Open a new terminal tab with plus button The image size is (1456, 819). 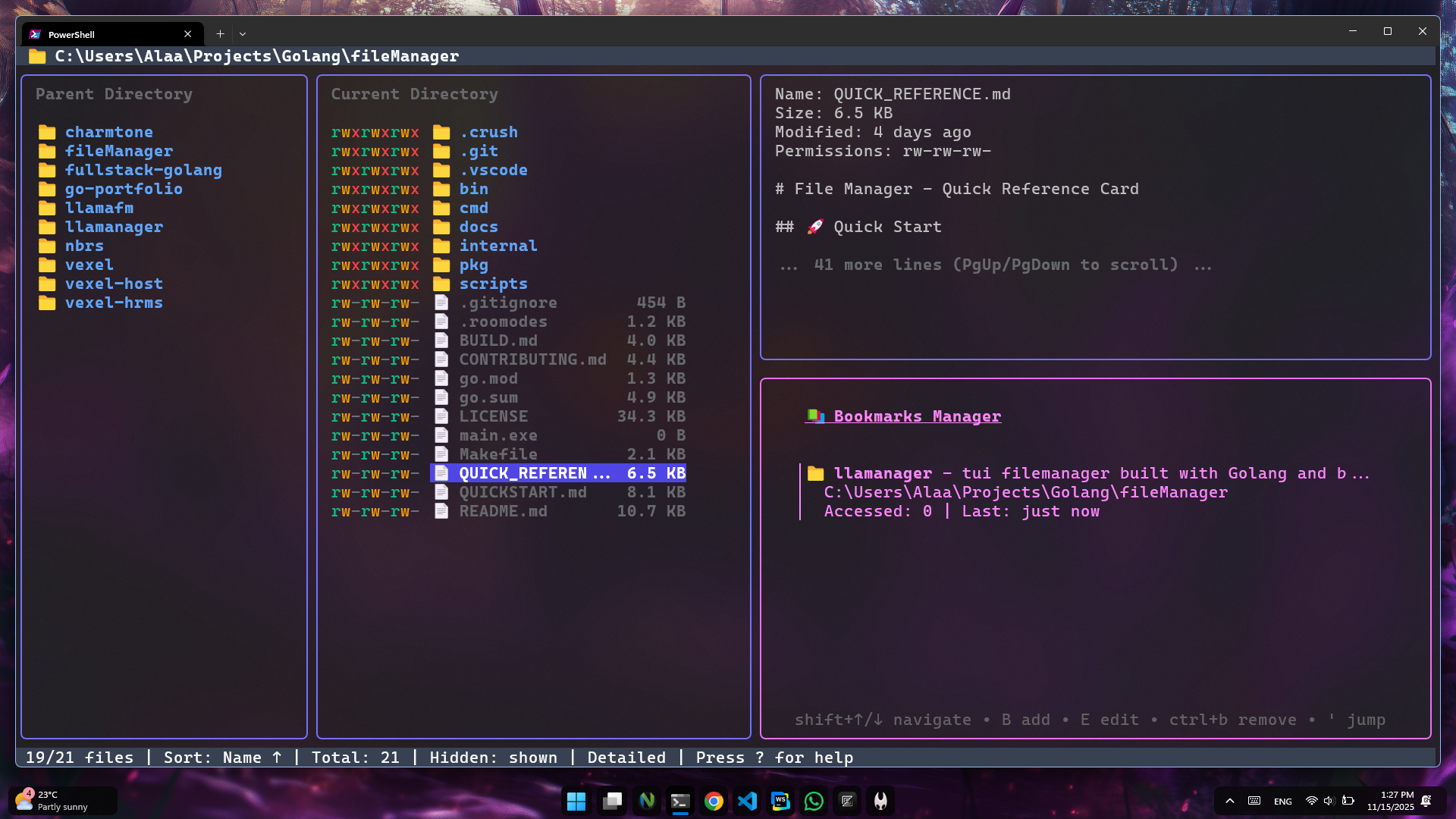[220, 34]
